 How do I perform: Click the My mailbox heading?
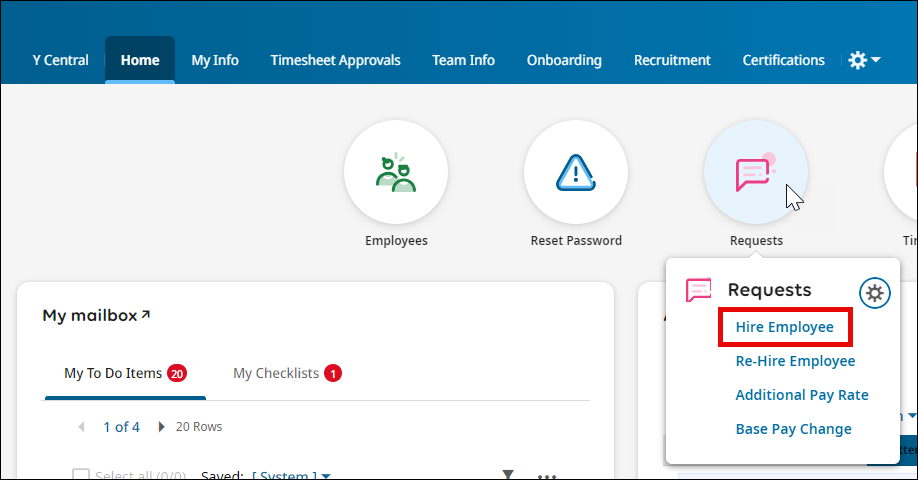point(90,316)
